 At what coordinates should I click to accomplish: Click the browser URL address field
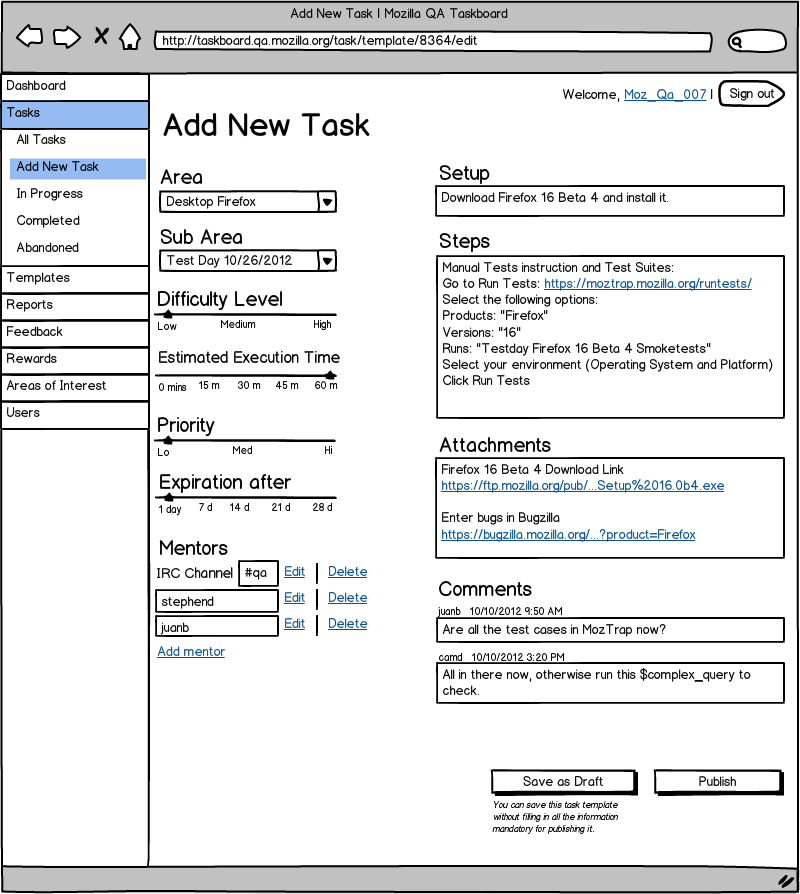pyautogui.click(x=433, y=41)
